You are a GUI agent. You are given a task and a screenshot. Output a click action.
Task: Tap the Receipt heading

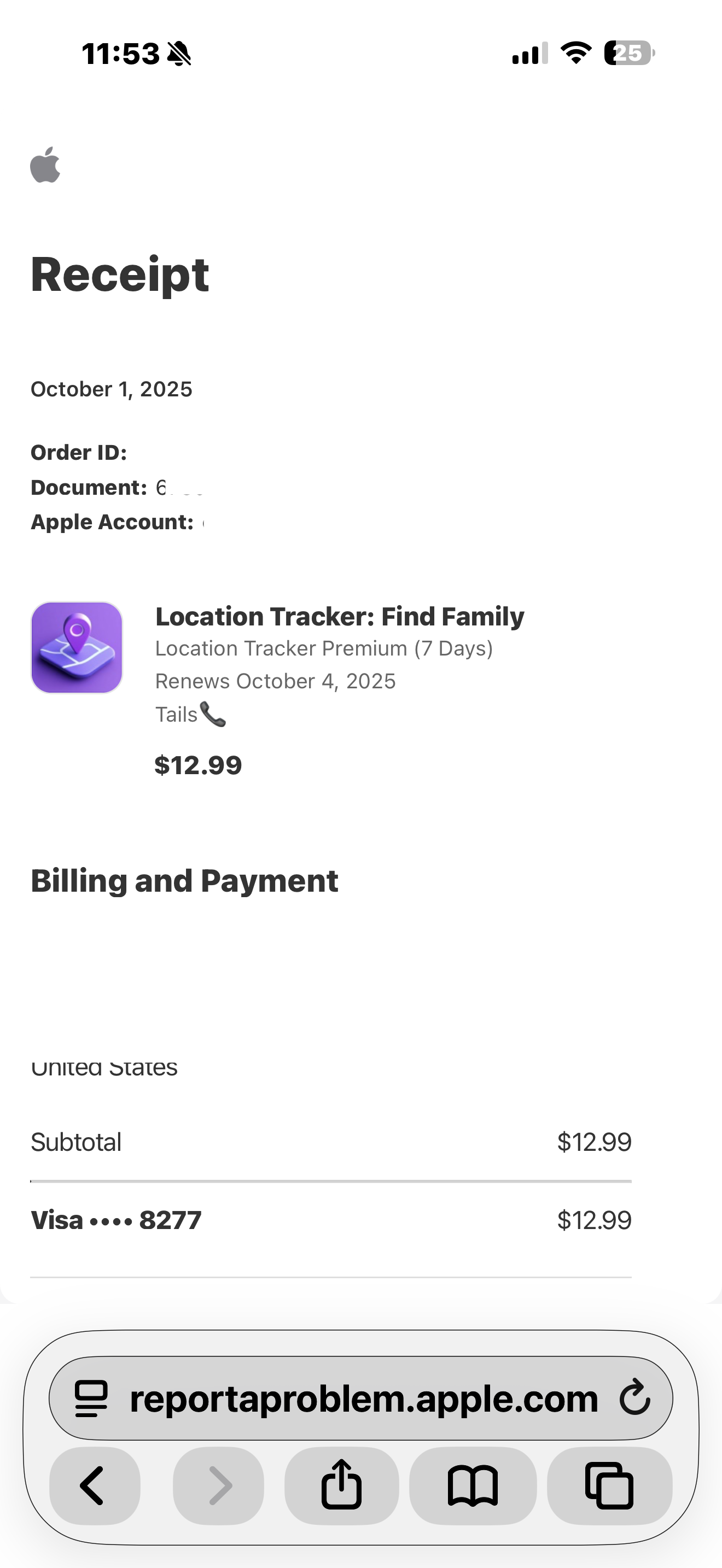coord(120,274)
